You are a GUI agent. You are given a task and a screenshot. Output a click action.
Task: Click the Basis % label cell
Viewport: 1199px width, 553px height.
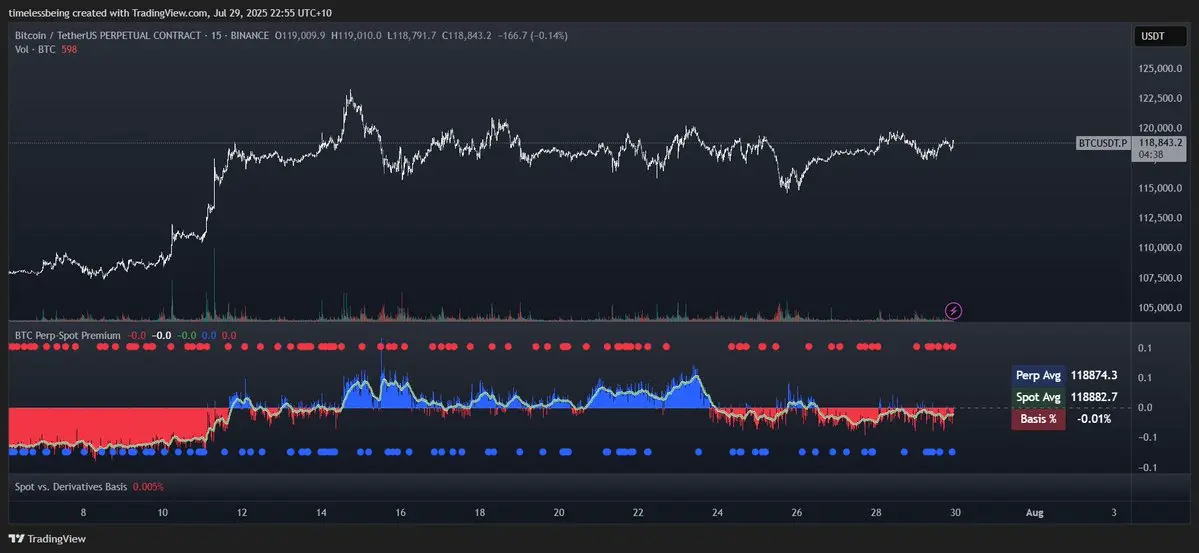click(1038, 418)
